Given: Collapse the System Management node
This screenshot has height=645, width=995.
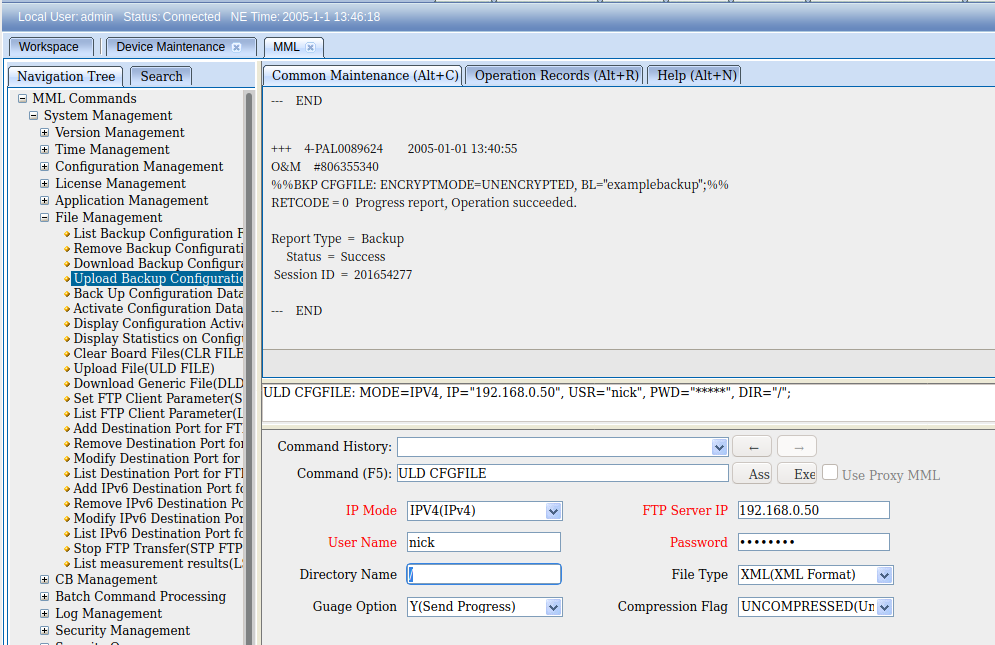Looking at the screenshot, I should pos(34,116).
